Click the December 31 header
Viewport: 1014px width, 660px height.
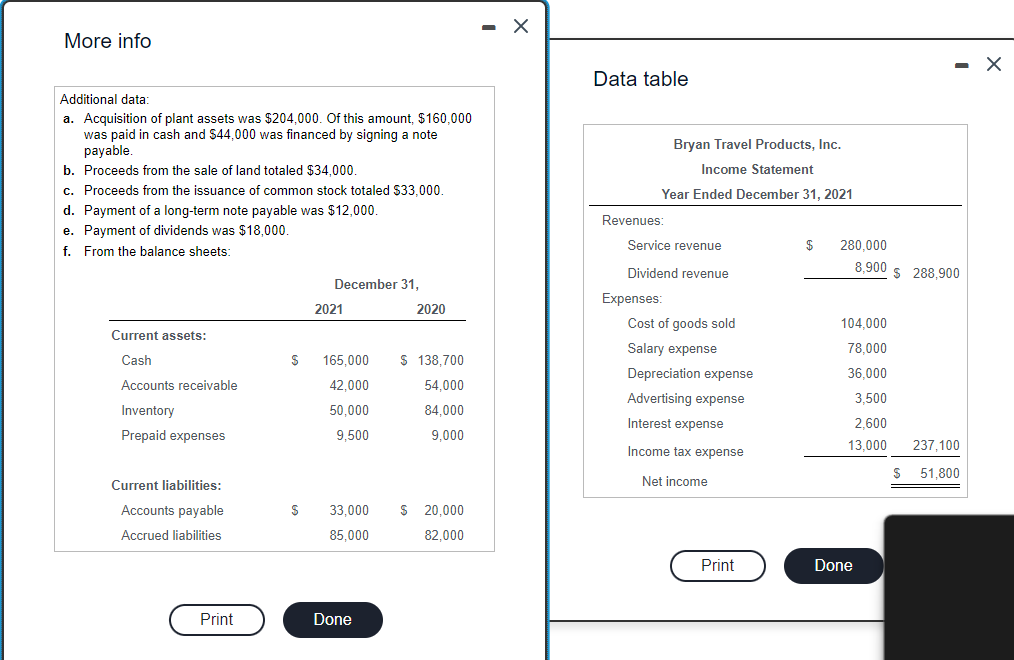(x=376, y=285)
